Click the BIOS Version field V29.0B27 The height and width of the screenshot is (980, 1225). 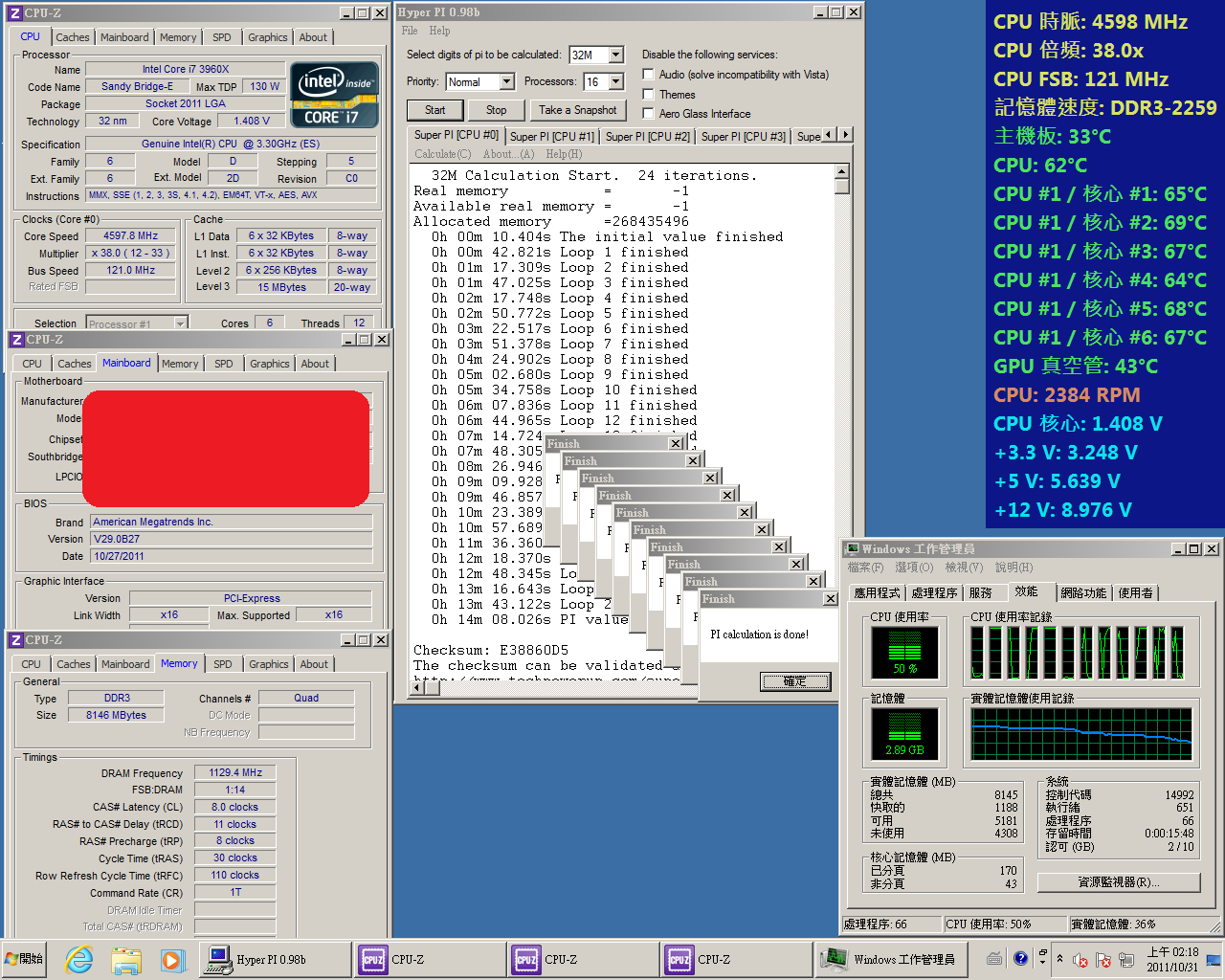[x=232, y=539]
